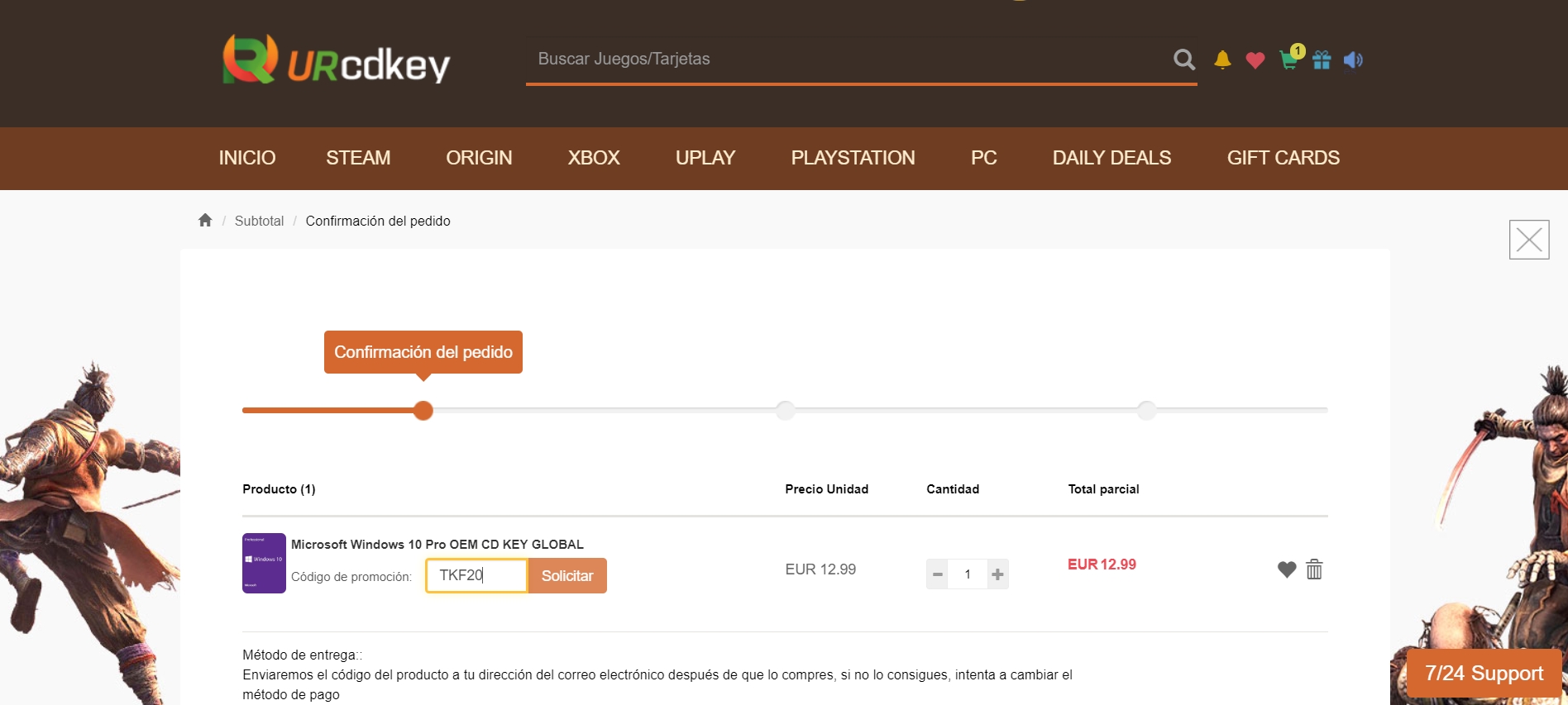Click the Windows 10 product thumbnail
Screen dimensions: 1568x705
pyautogui.click(x=264, y=563)
